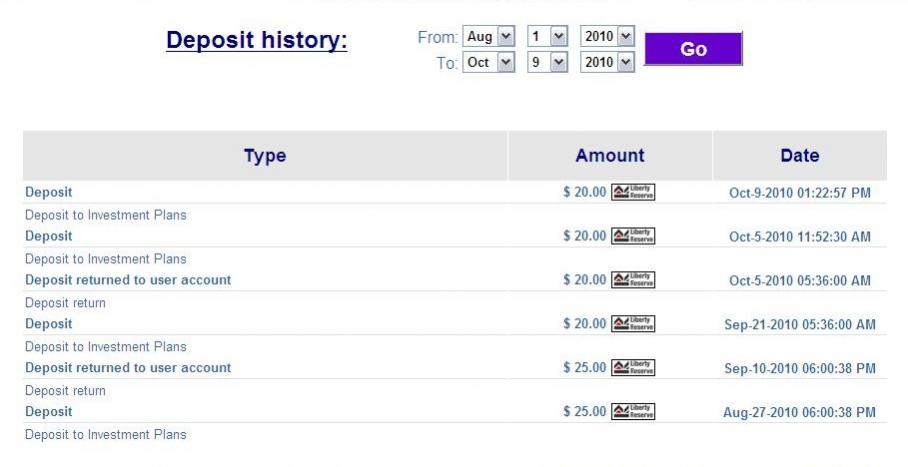Screen dimensions: 908x467
Task: Select the Oct-9-2010 01:22:57 PM date entry
Action: pyautogui.click(x=799, y=193)
